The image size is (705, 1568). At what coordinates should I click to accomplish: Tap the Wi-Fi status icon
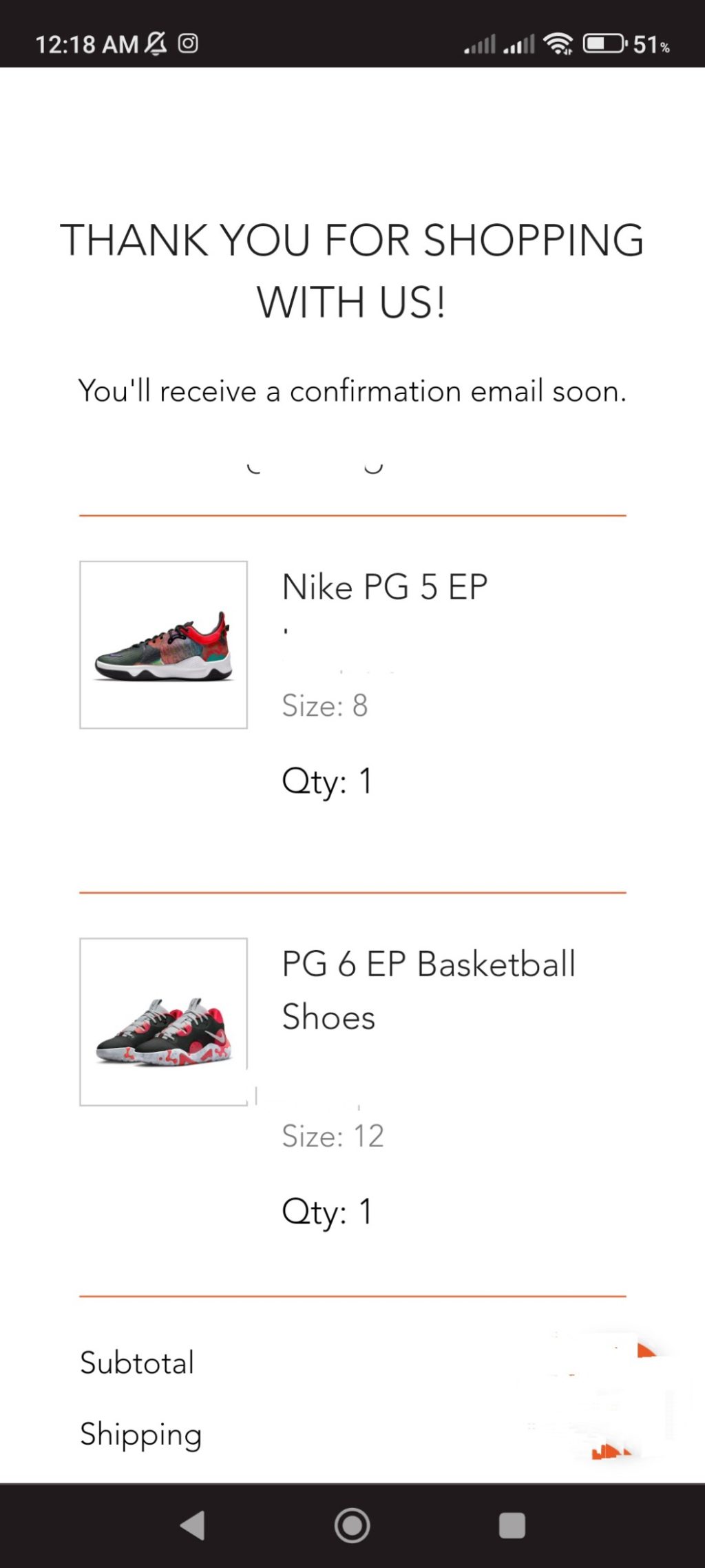558,43
